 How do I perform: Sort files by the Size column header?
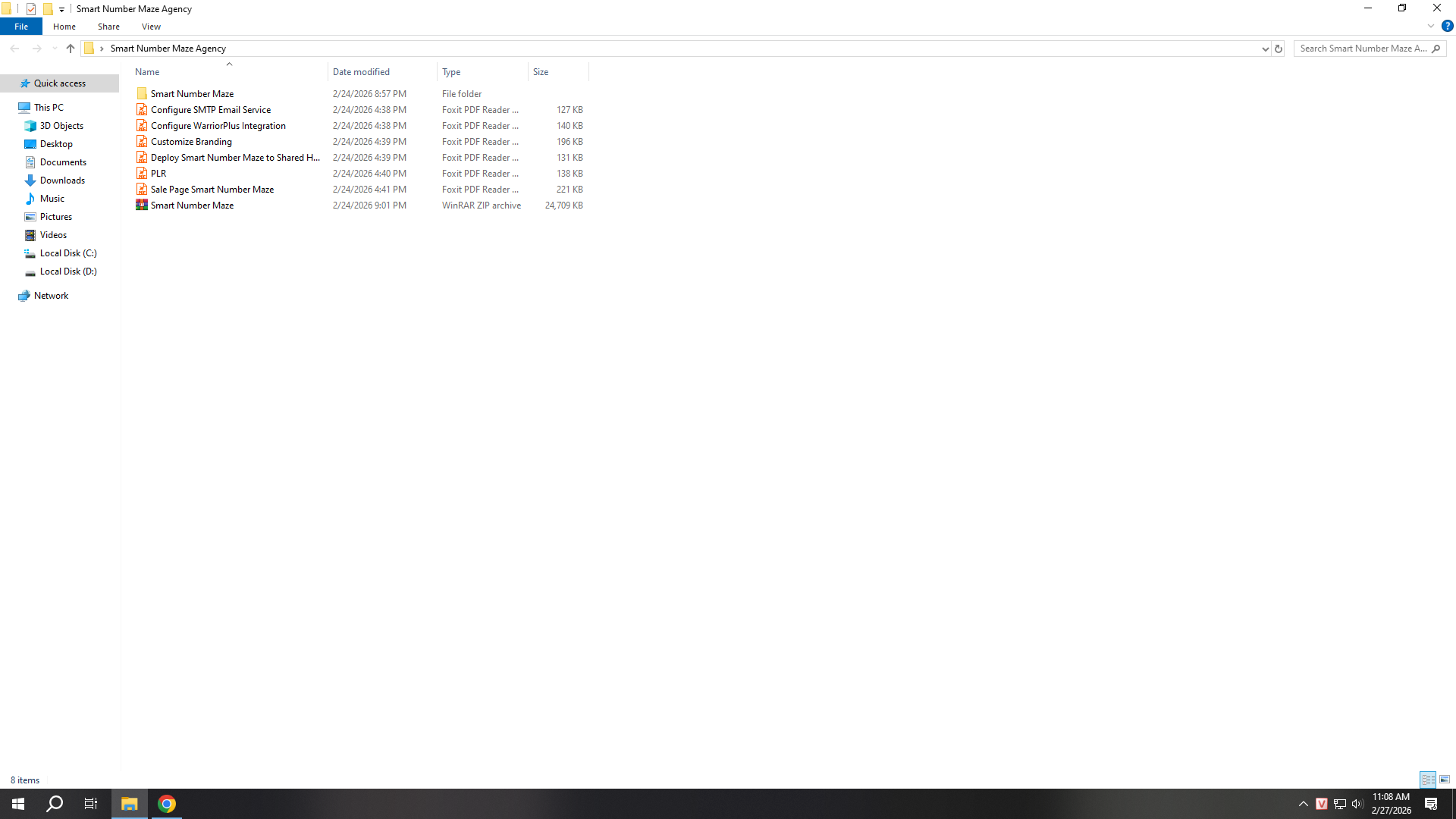click(541, 72)
